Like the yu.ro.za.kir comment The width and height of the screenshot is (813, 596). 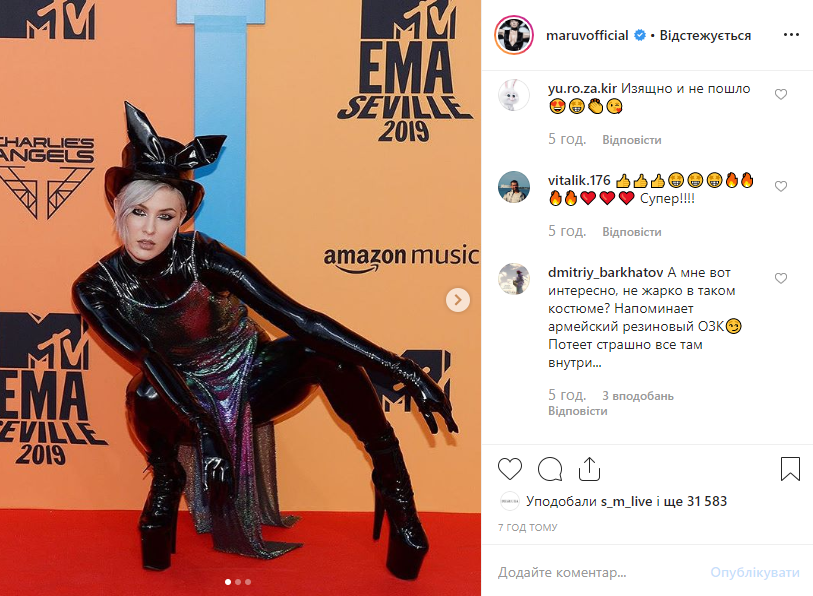tap(781, 94)
